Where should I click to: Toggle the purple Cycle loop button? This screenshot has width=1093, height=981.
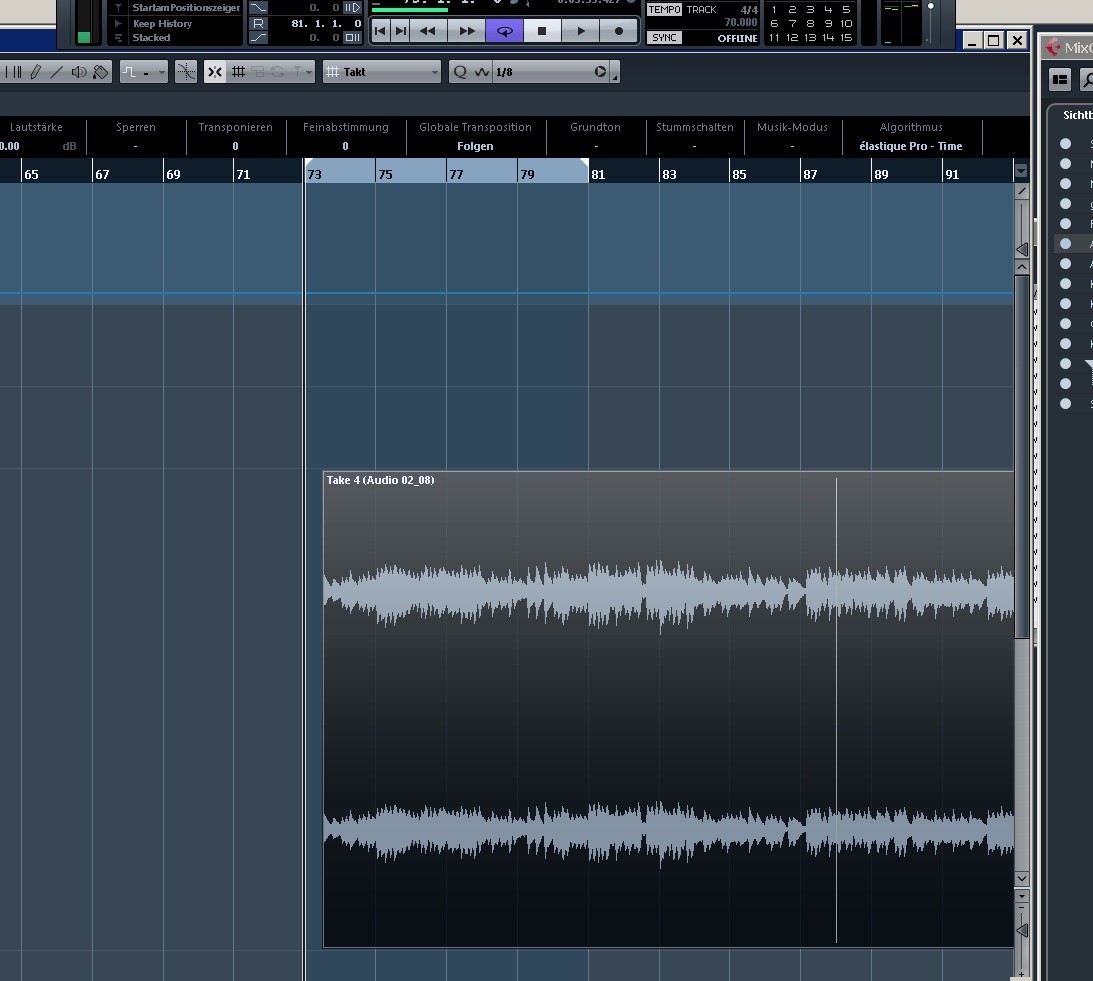point(505,31)
